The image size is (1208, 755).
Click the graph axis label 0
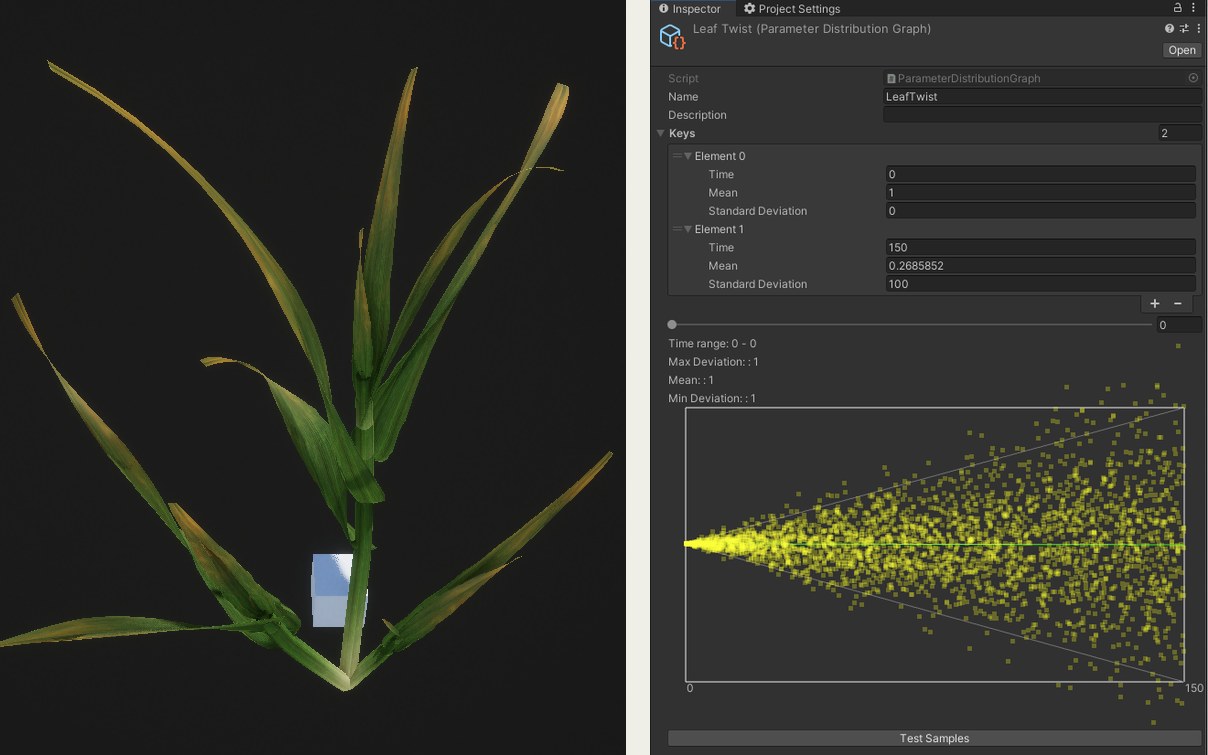[x=690, y=688]
